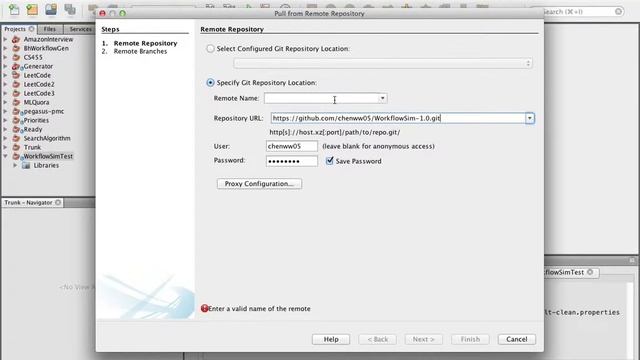
Task: Collapse the WorkflowSimTest project node
Action: click(x=5, y=156)
